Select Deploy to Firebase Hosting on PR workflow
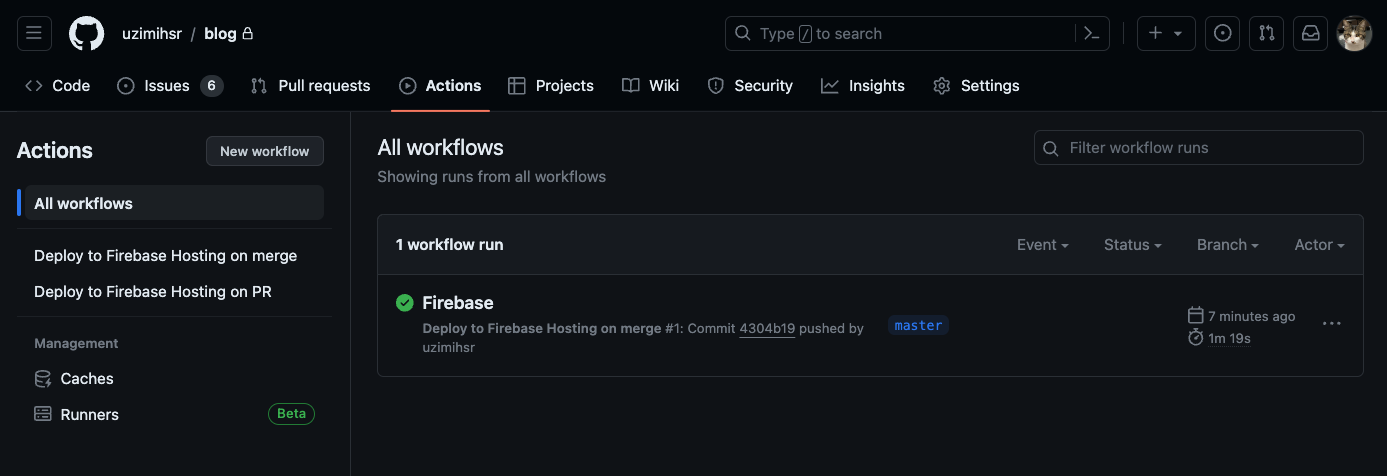This screenshot has height=476, width=1387. 153,292
